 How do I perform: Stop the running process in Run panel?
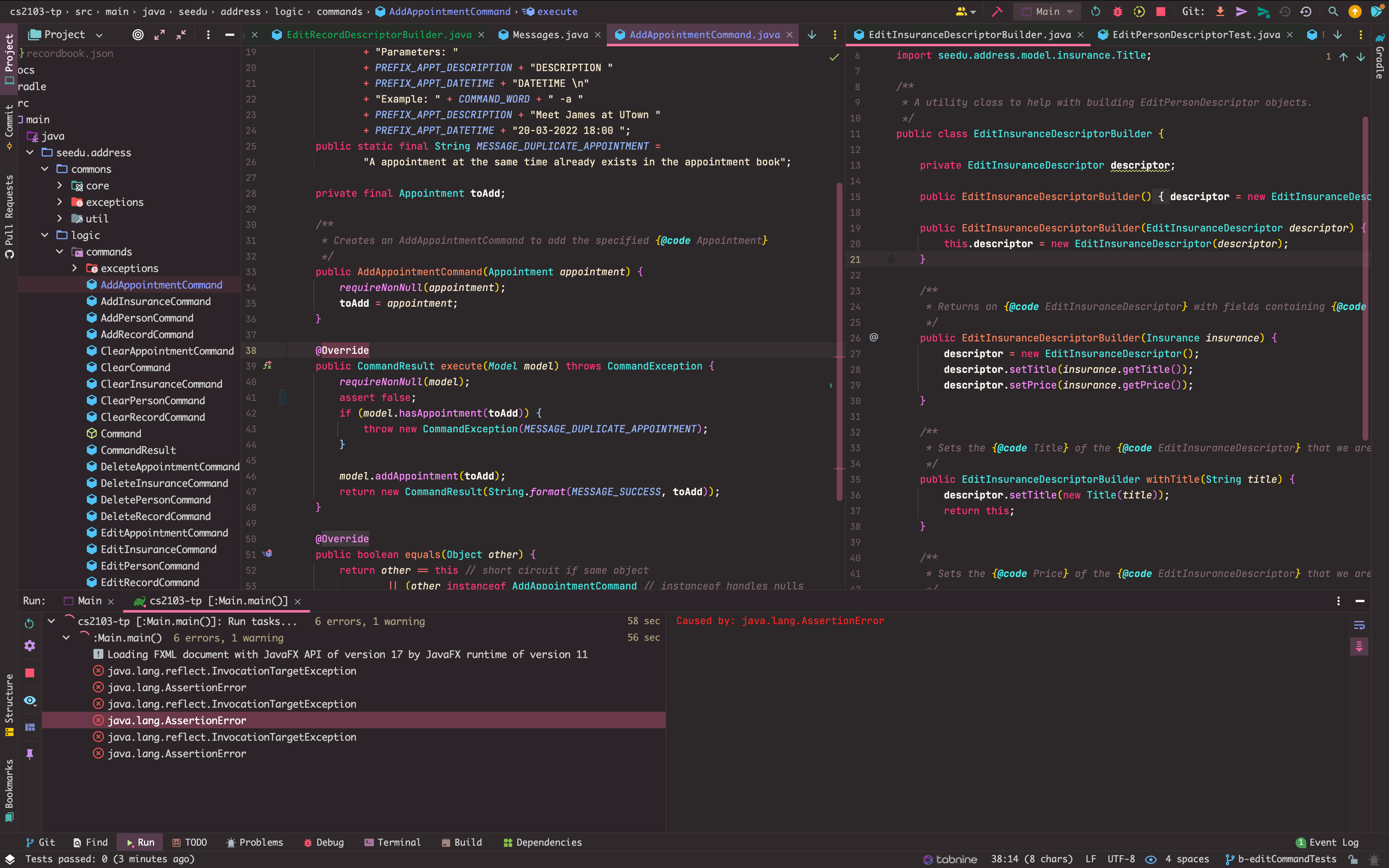click(x=30, y=673)
